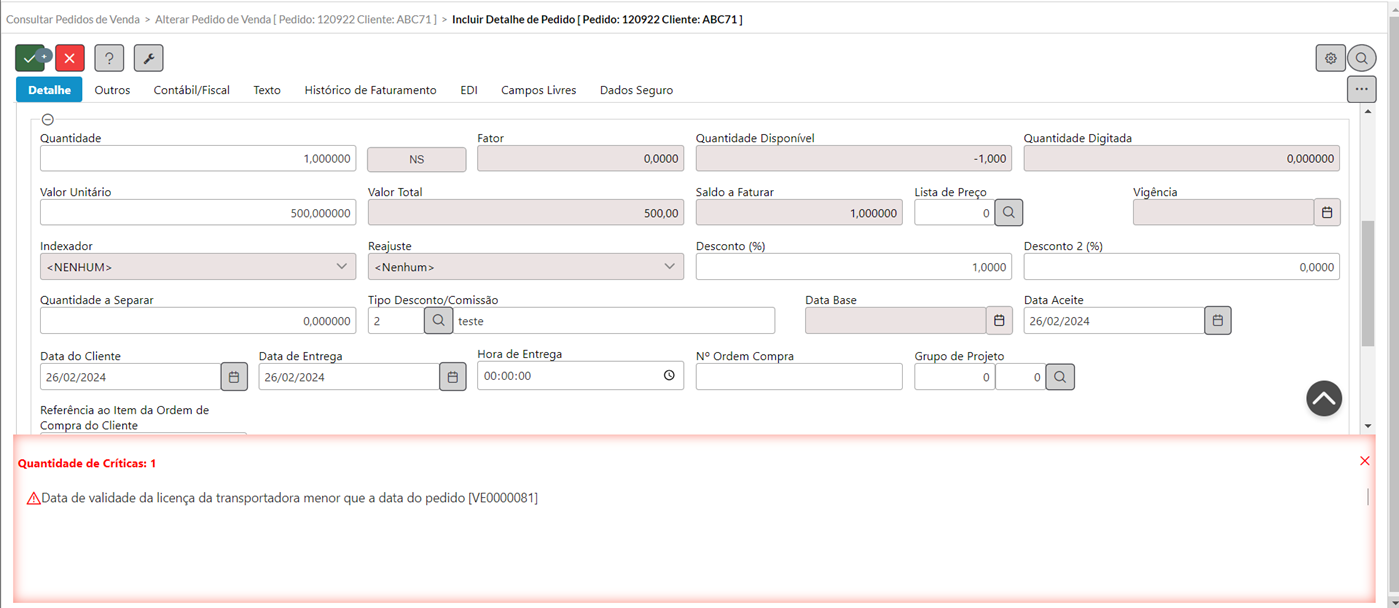The width and height of the screenshot is (1399, 608).
Task: Click 'Quantidade de Críticas: 1' heading
Action: (87, 463)
